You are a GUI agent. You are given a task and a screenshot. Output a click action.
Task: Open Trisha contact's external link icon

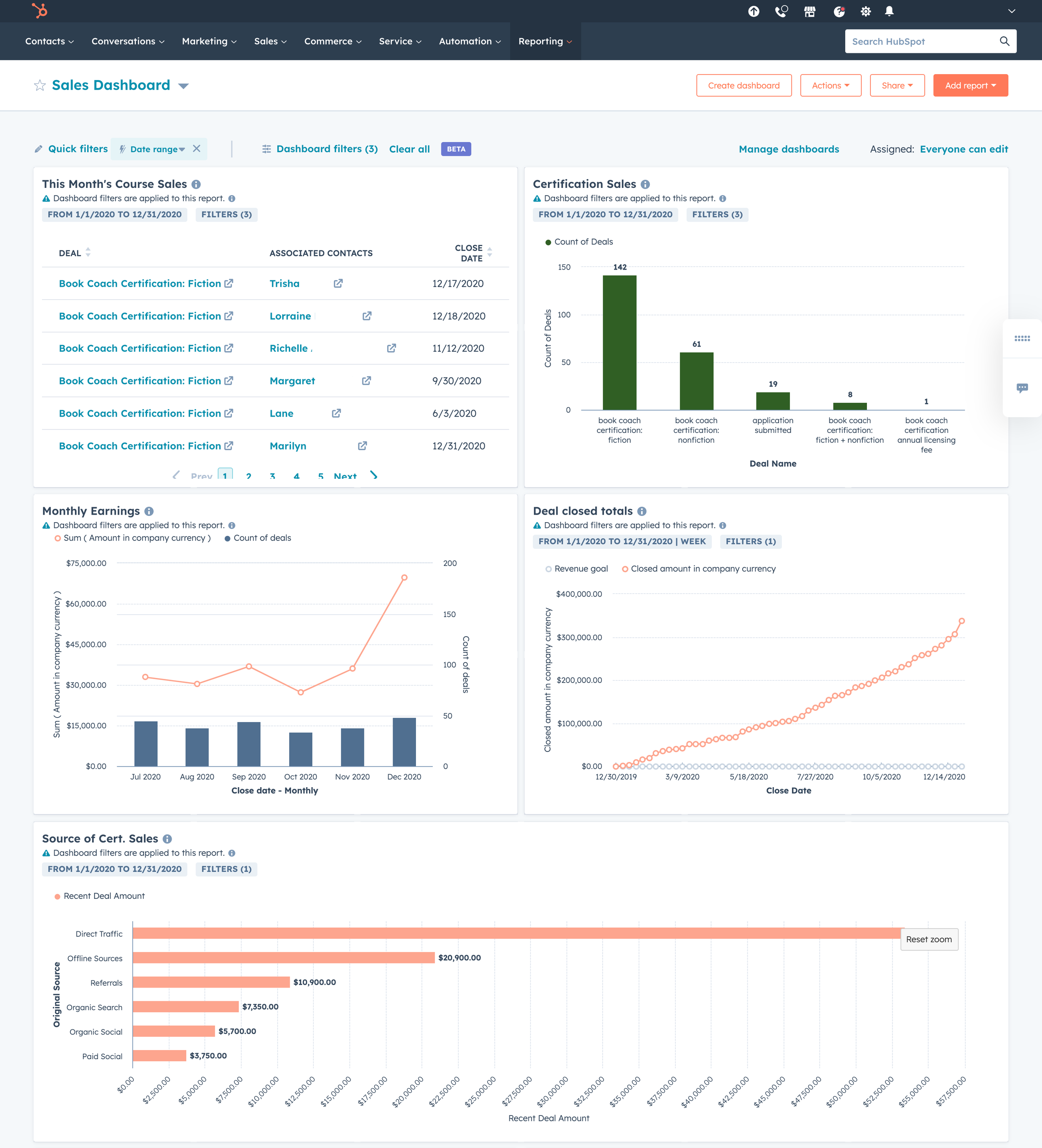[338, 284]
